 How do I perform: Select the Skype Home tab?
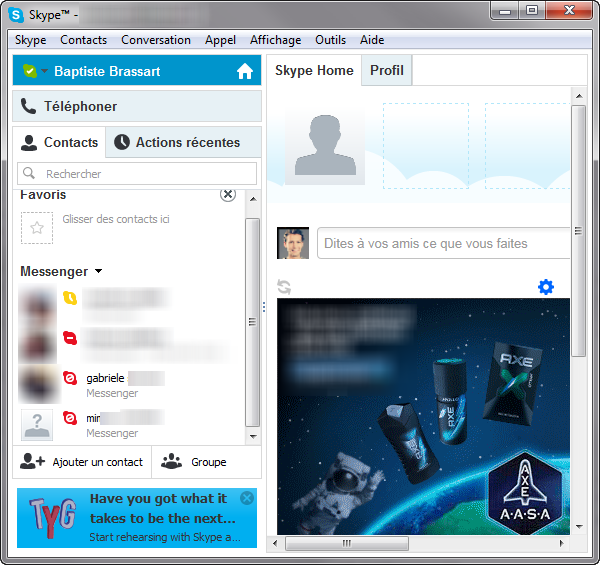[314, 70]
